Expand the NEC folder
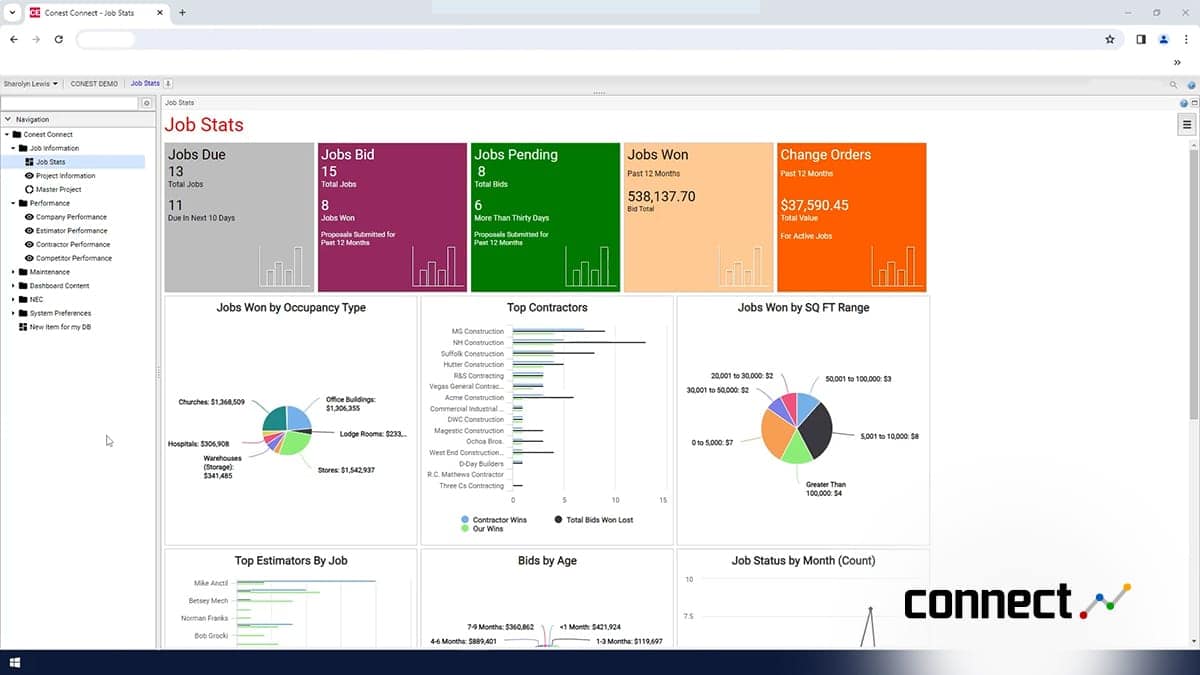Image resolution: width=1200 pixels, height=675 pixels. tap(14, 299)
